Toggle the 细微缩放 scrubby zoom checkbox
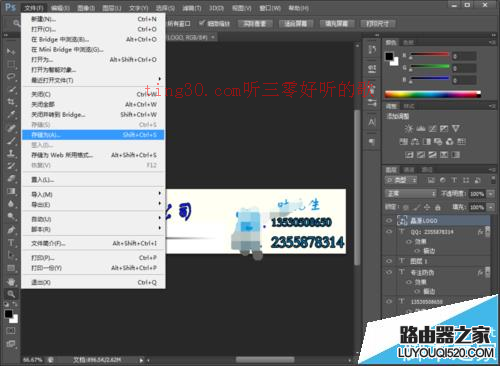The image size is (500, 366). [x=202, y=23]
